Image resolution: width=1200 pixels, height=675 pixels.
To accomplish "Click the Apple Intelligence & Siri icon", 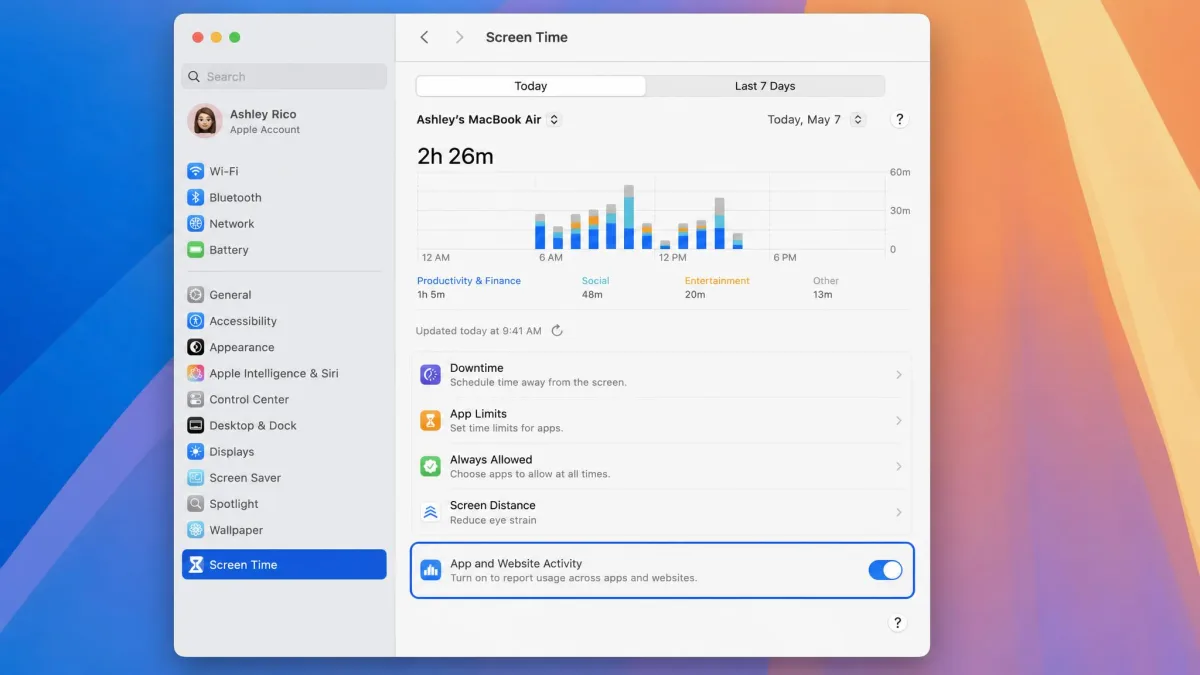I will click(196, 373).
